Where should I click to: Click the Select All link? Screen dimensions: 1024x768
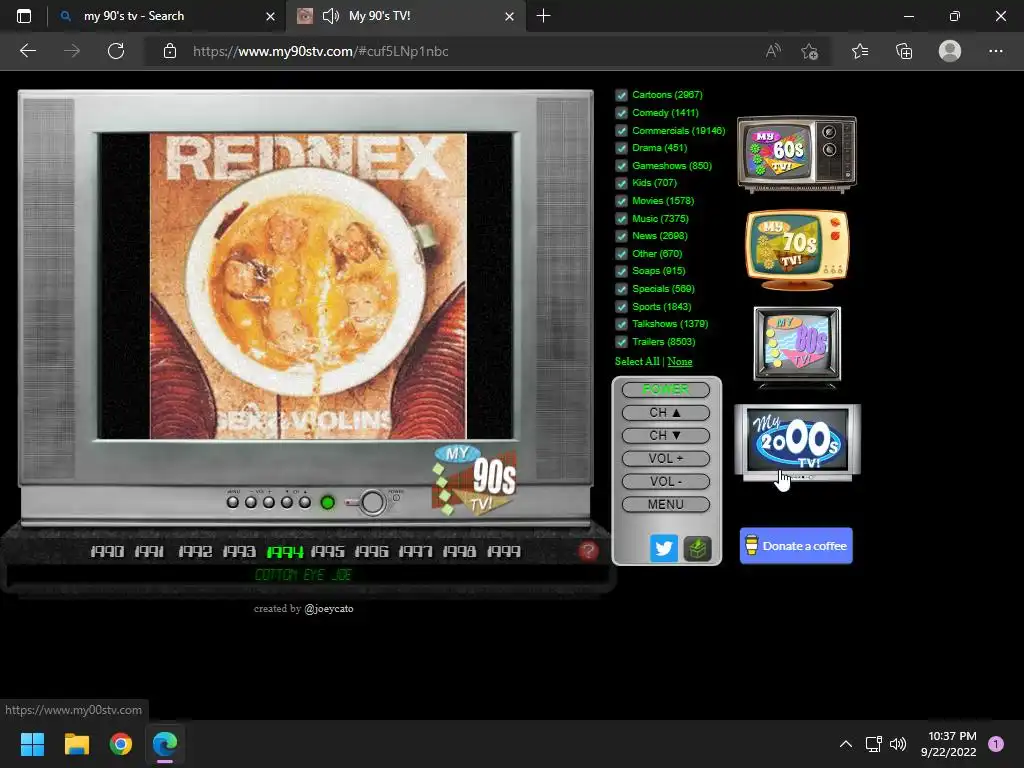click(637, 361)
